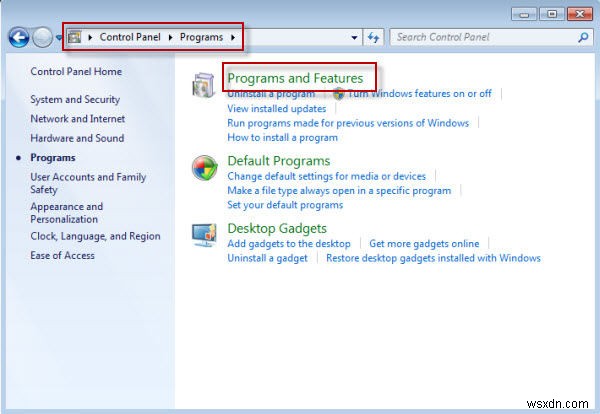Open User Accounts and Family Safety
The height and width of the screenshot is (414, 600).
[88, 183]
